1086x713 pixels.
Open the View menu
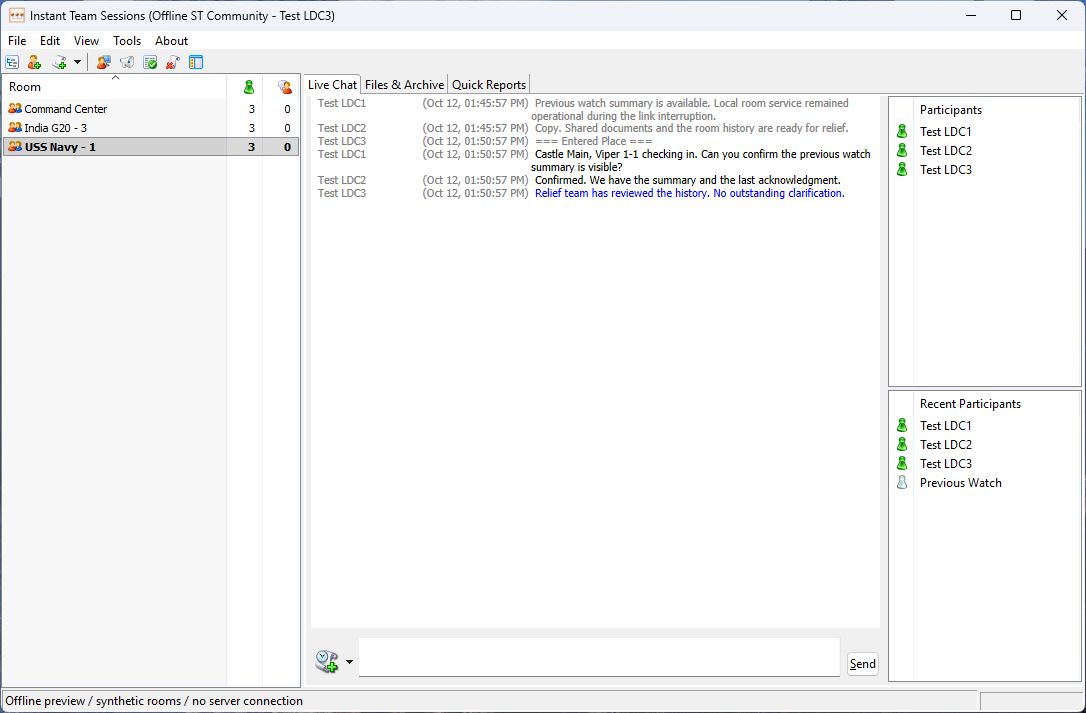coord(87,41)
